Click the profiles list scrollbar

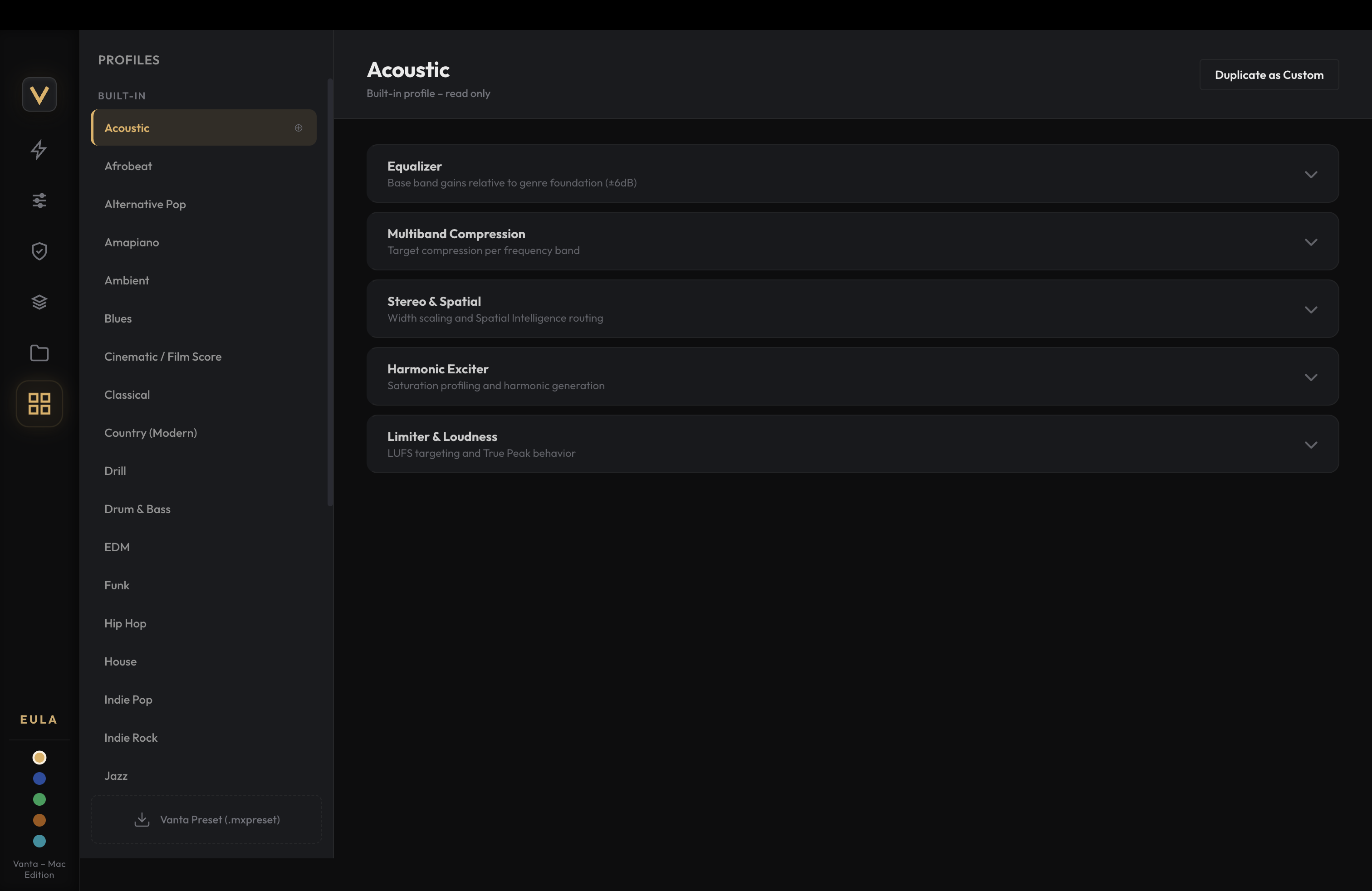point(330,288)
